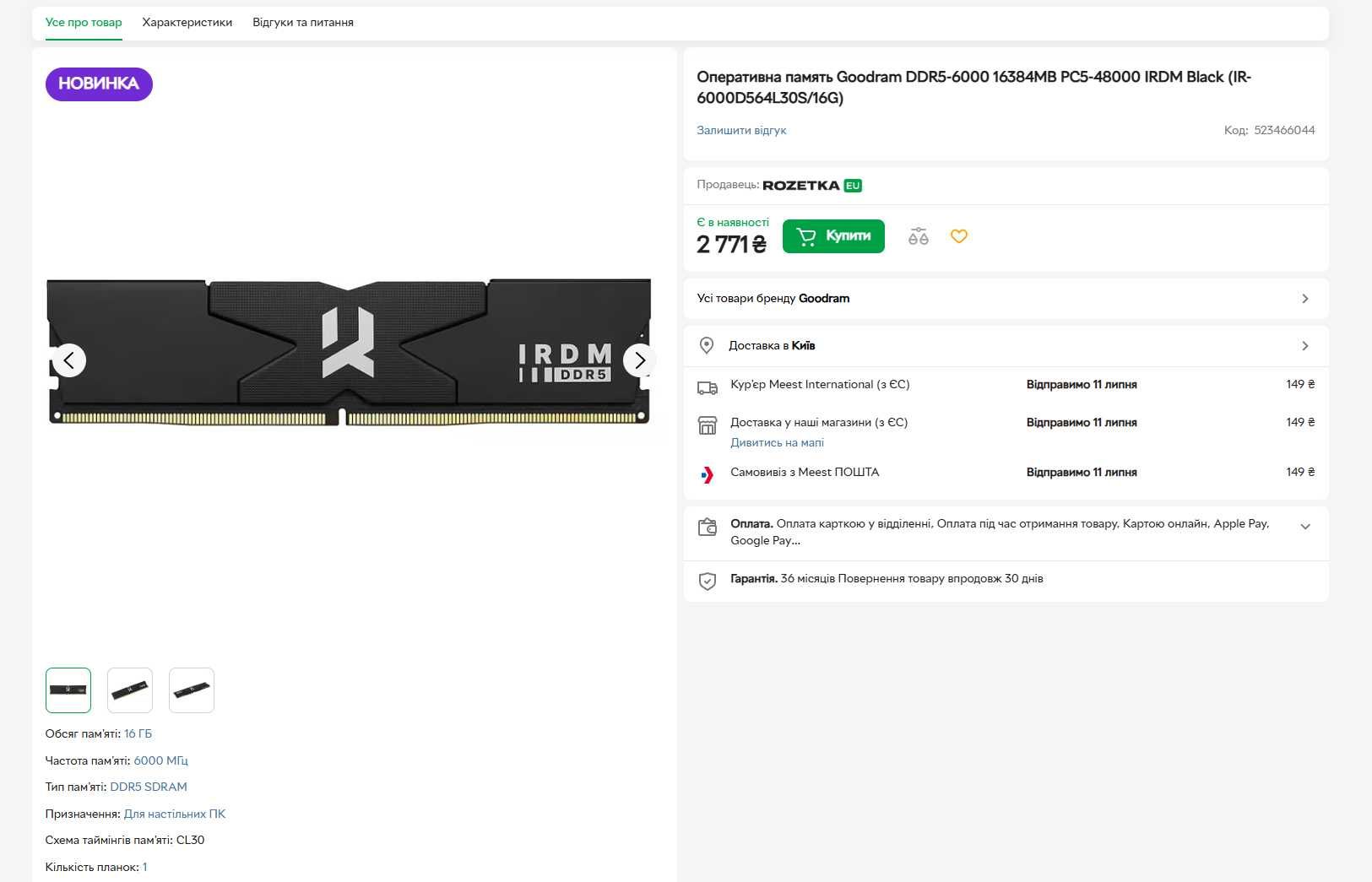Screen dimensions: 1372x882
Task: Click the Залишити відгук link
Action: [x=741, y=130]
